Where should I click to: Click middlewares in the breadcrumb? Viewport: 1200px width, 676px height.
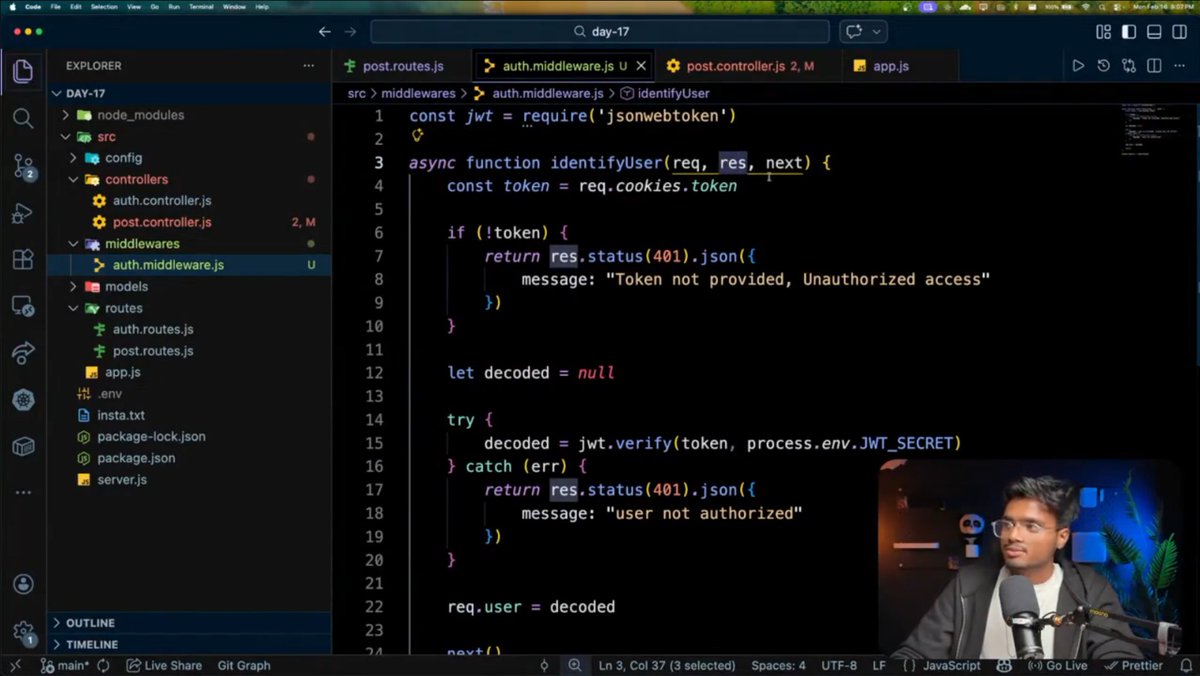tap(419, 93)
